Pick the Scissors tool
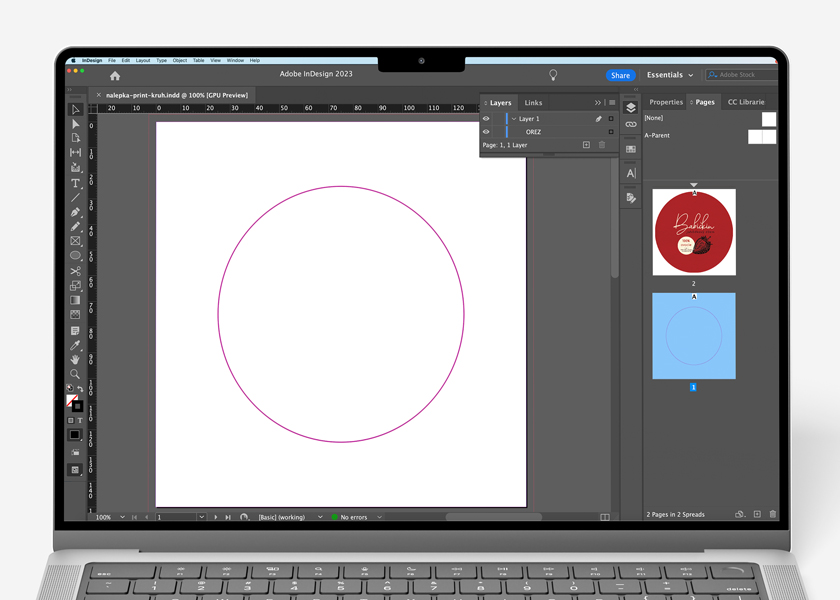Screen dimensions: 840x600 click(75, 271)
